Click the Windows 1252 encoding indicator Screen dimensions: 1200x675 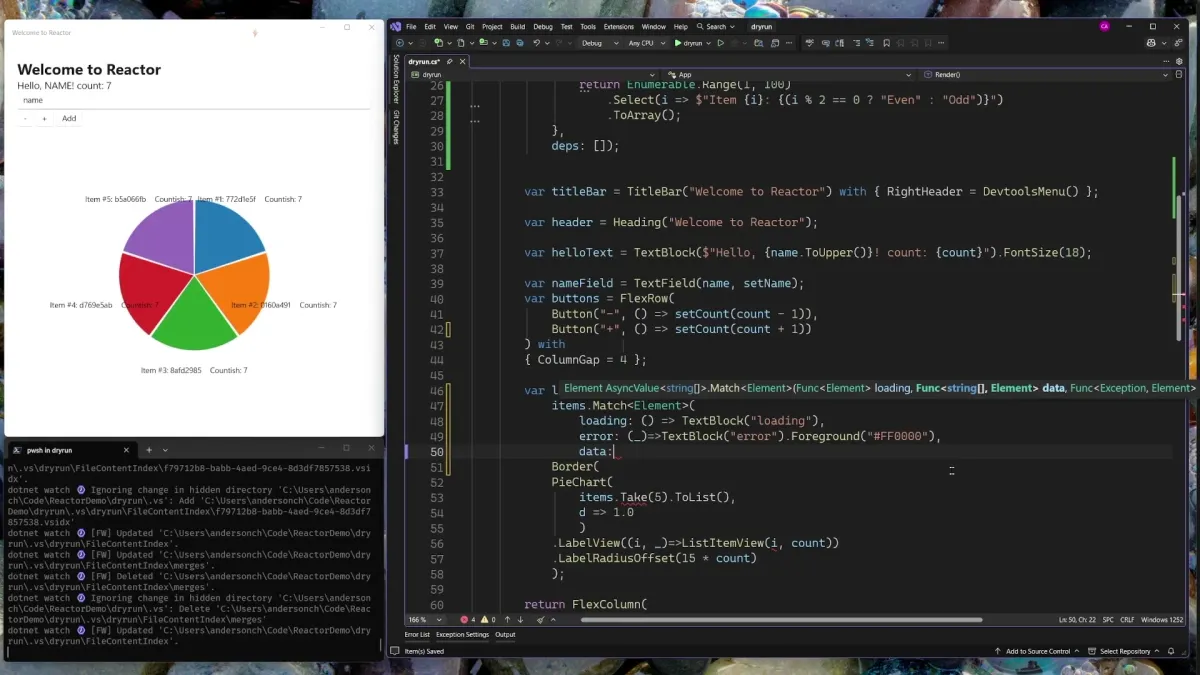pyautogui.click(x=1161, y=620)
